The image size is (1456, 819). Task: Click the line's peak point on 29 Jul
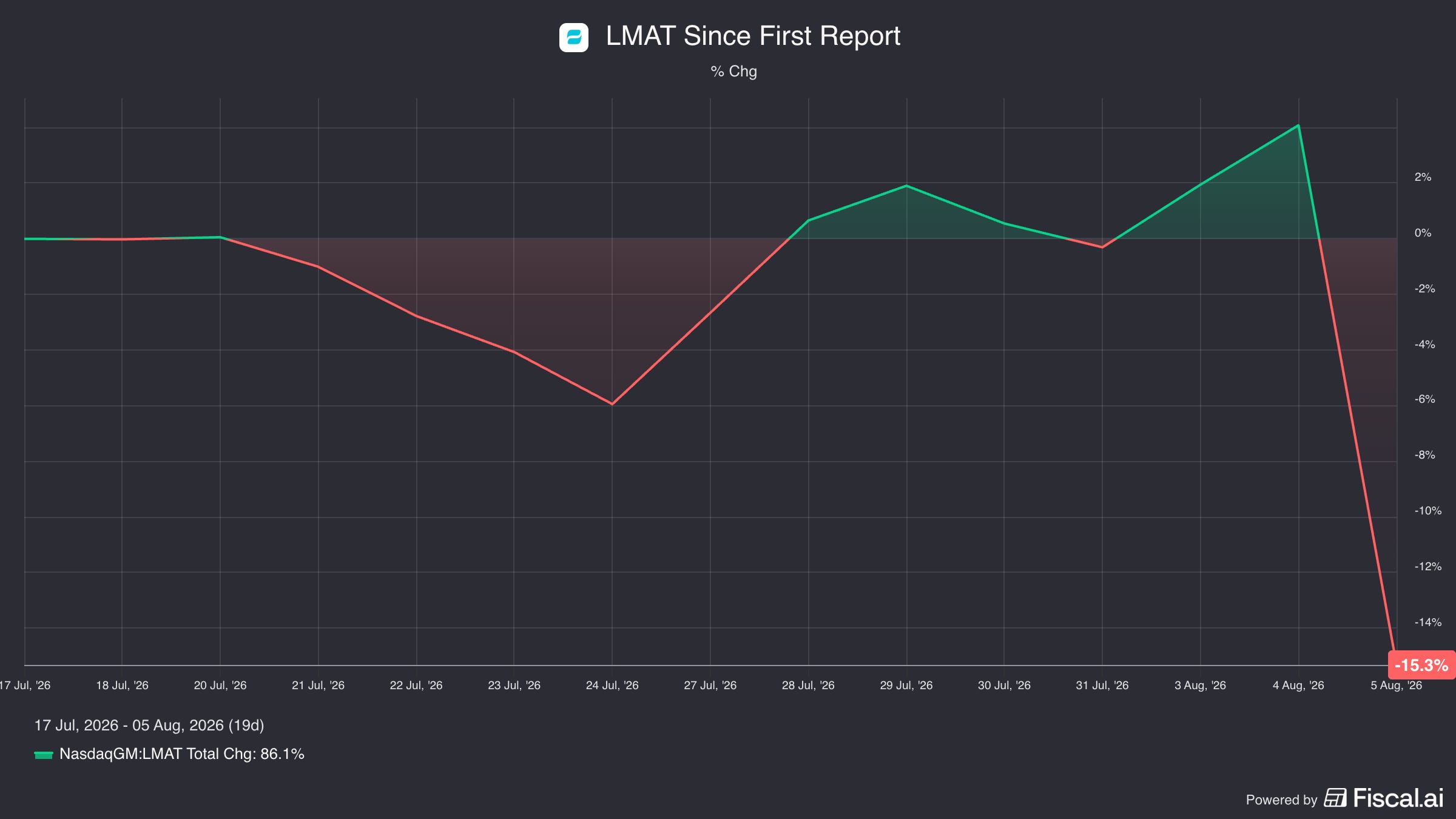[x=906, y=186]
